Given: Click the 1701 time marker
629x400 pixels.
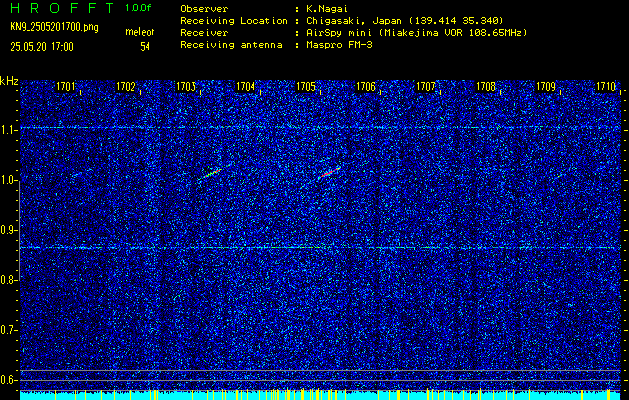Looking at the screenshot, I should click(x=65, y=86).
